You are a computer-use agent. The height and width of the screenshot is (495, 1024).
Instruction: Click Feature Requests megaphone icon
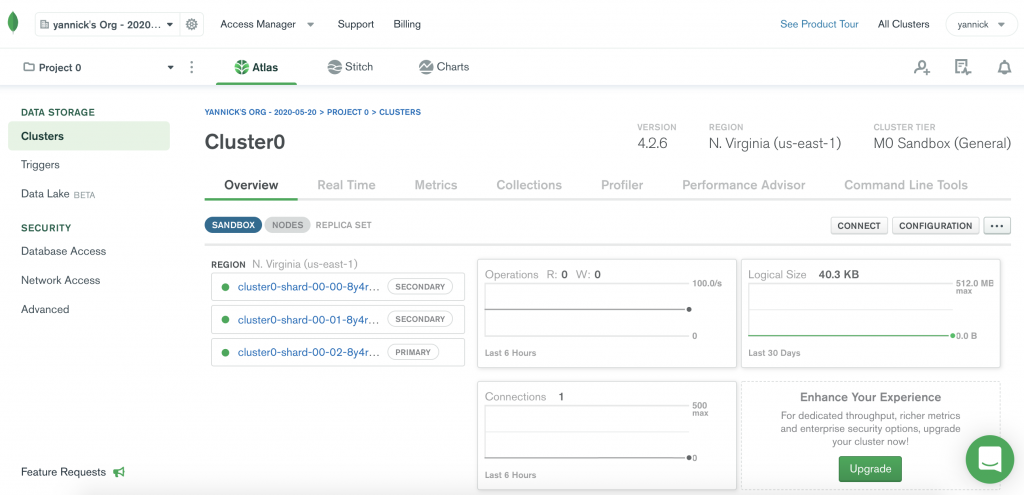pyautogui.click(x=118, y=472)
